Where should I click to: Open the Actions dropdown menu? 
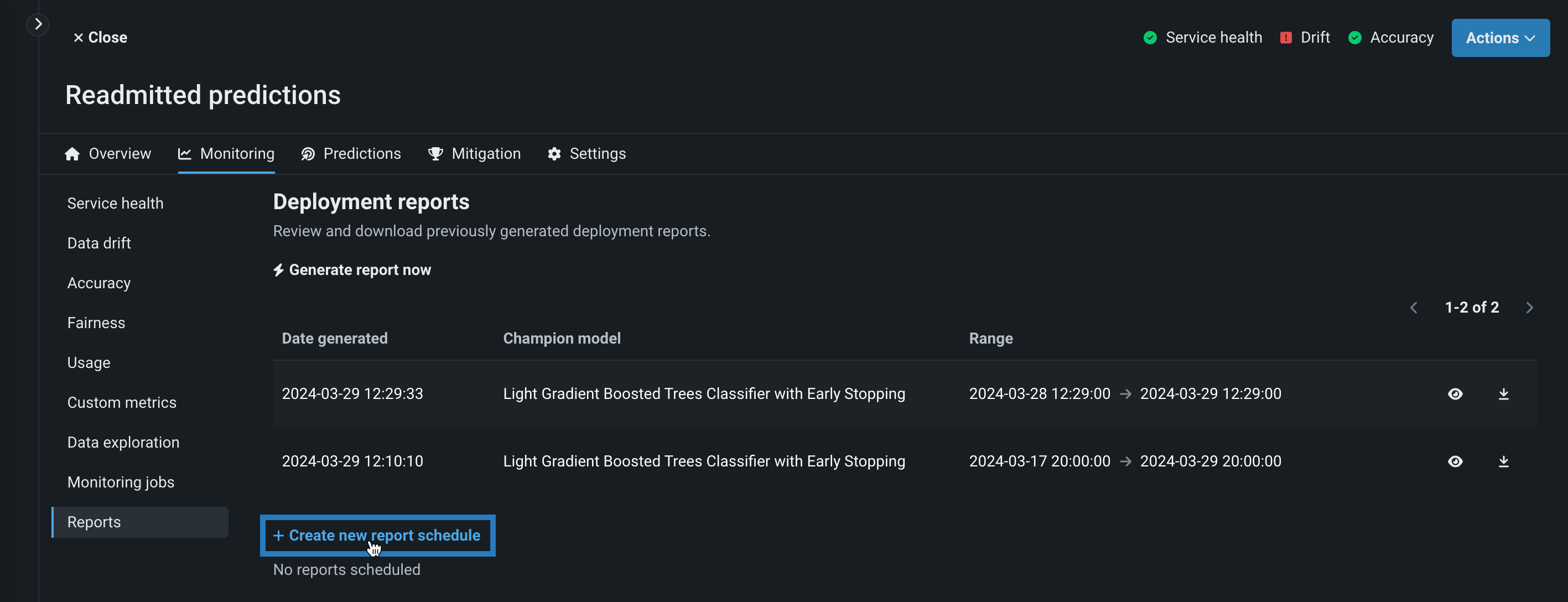tap(1500, 38)
